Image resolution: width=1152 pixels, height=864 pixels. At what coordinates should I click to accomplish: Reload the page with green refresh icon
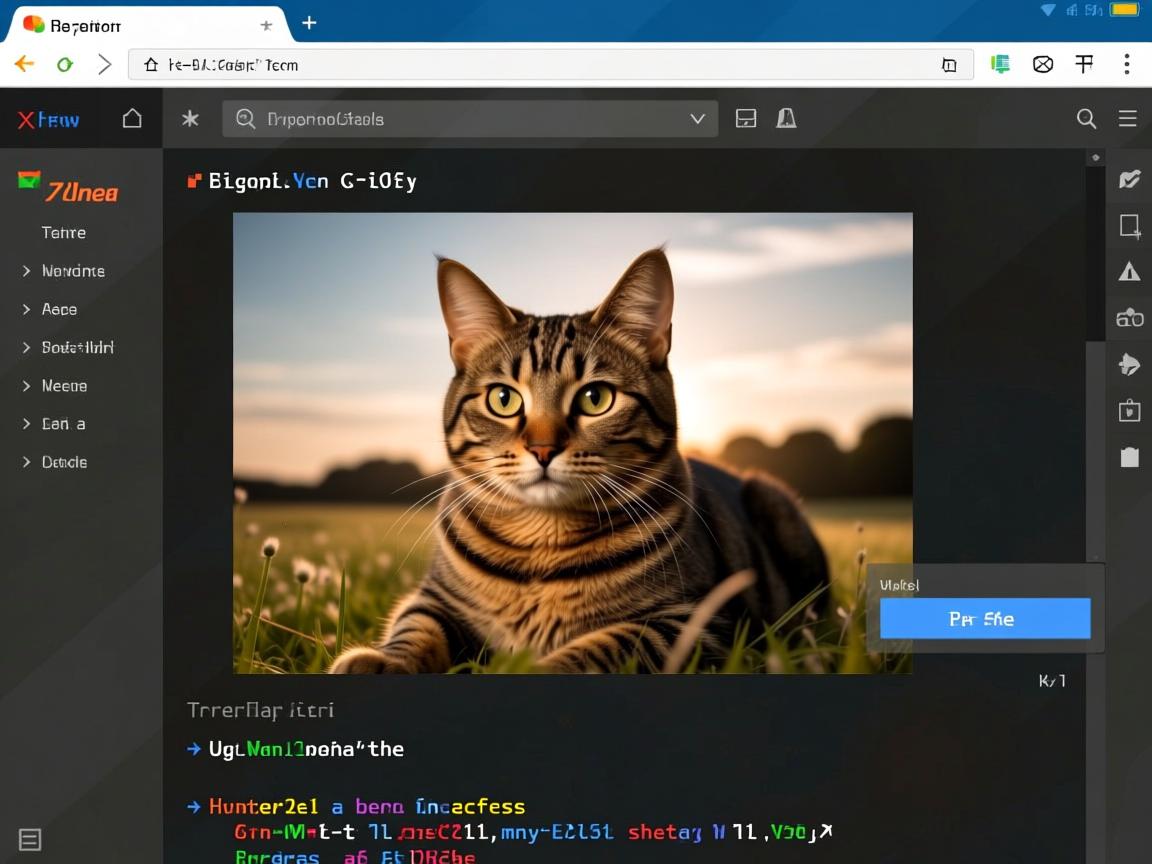pos(65,65)
